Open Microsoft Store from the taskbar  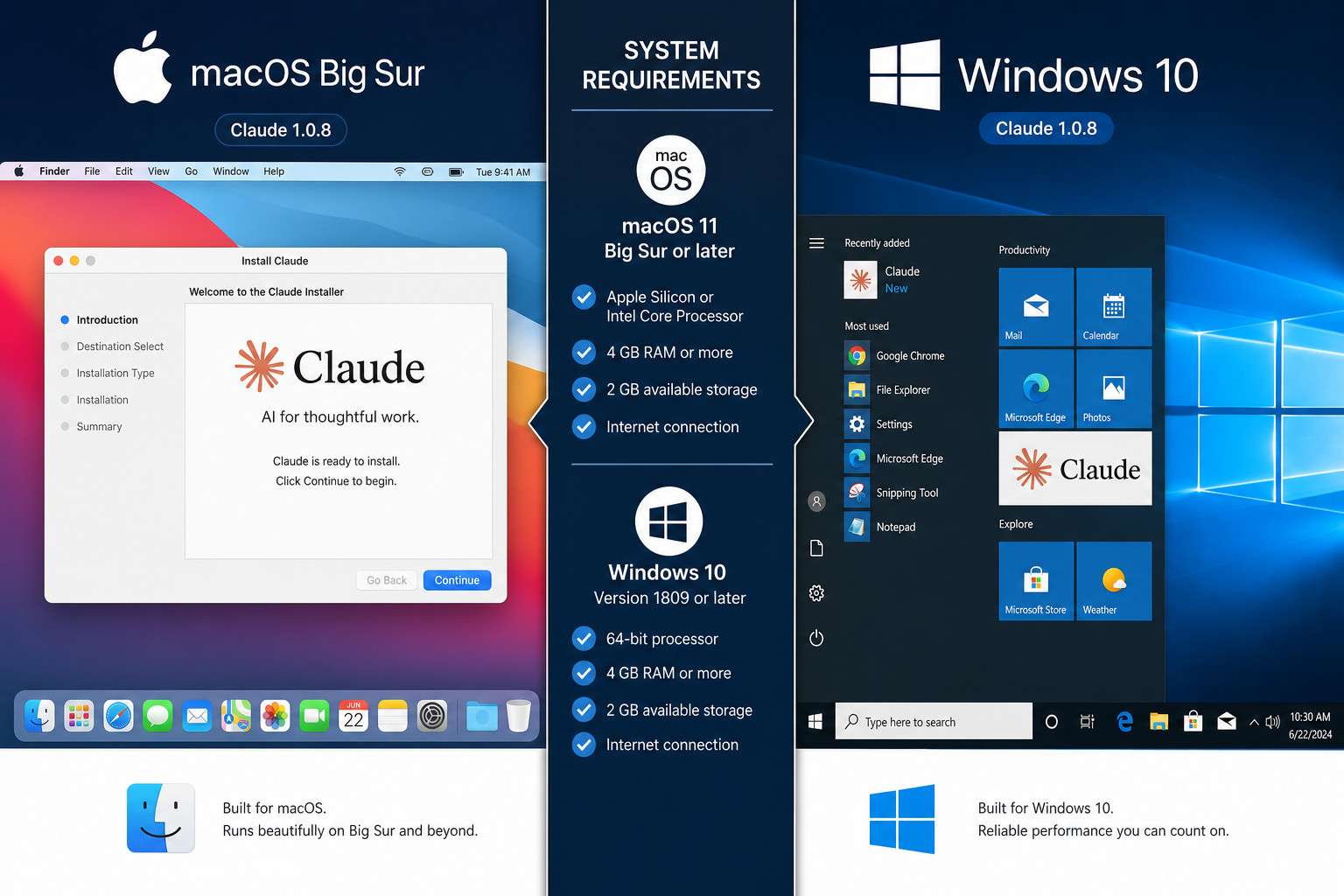pos(1193,721)
